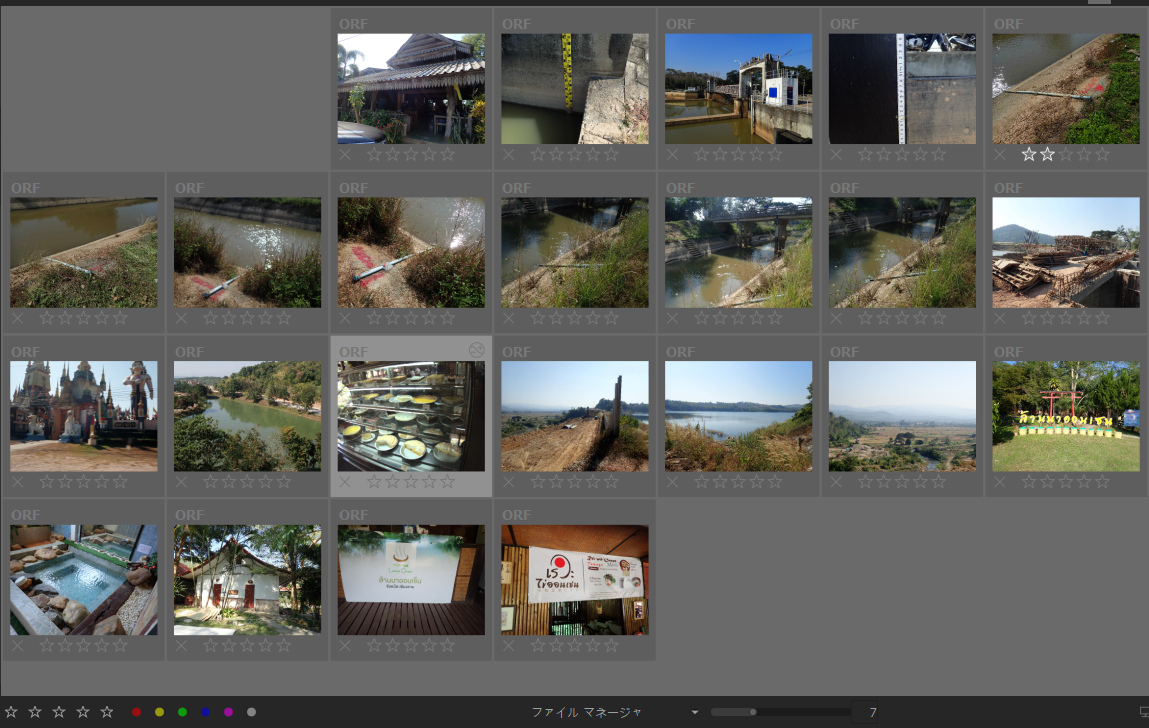Give the restaurant banner photo one star
Screen dimensions: 1149x728
(538, 646)
